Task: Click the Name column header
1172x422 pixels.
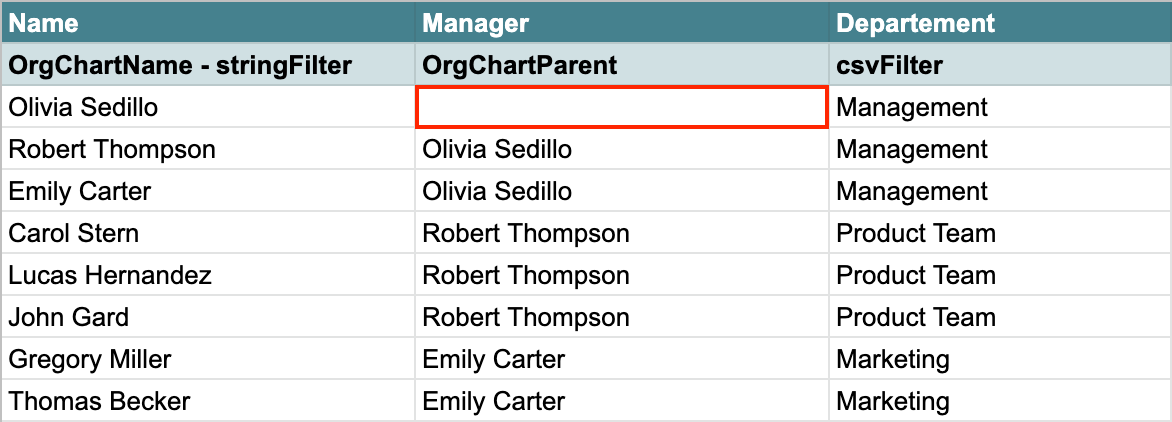Action: pos(208,22)
